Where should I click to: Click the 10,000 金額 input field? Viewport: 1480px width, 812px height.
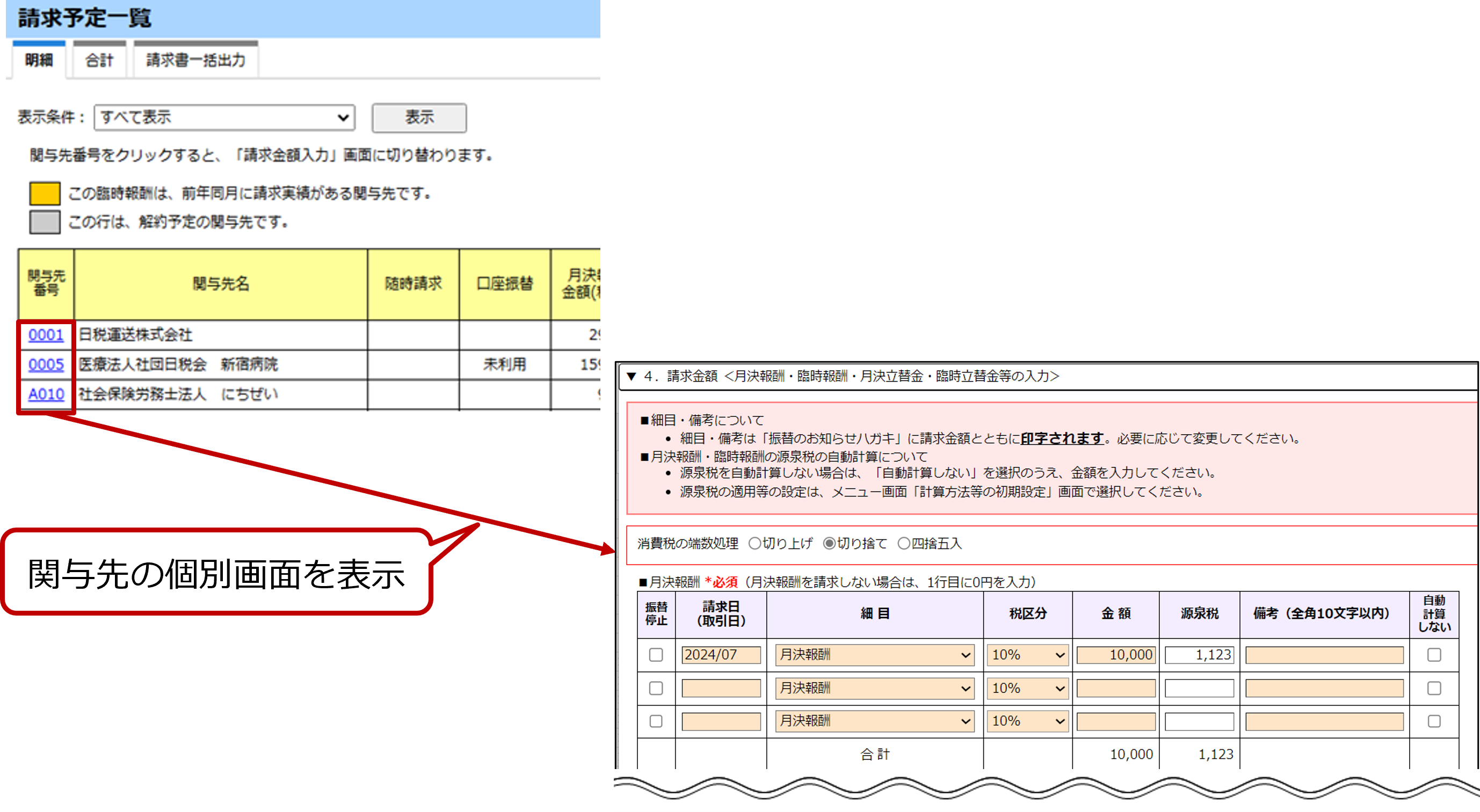(x=1115, y=655)
